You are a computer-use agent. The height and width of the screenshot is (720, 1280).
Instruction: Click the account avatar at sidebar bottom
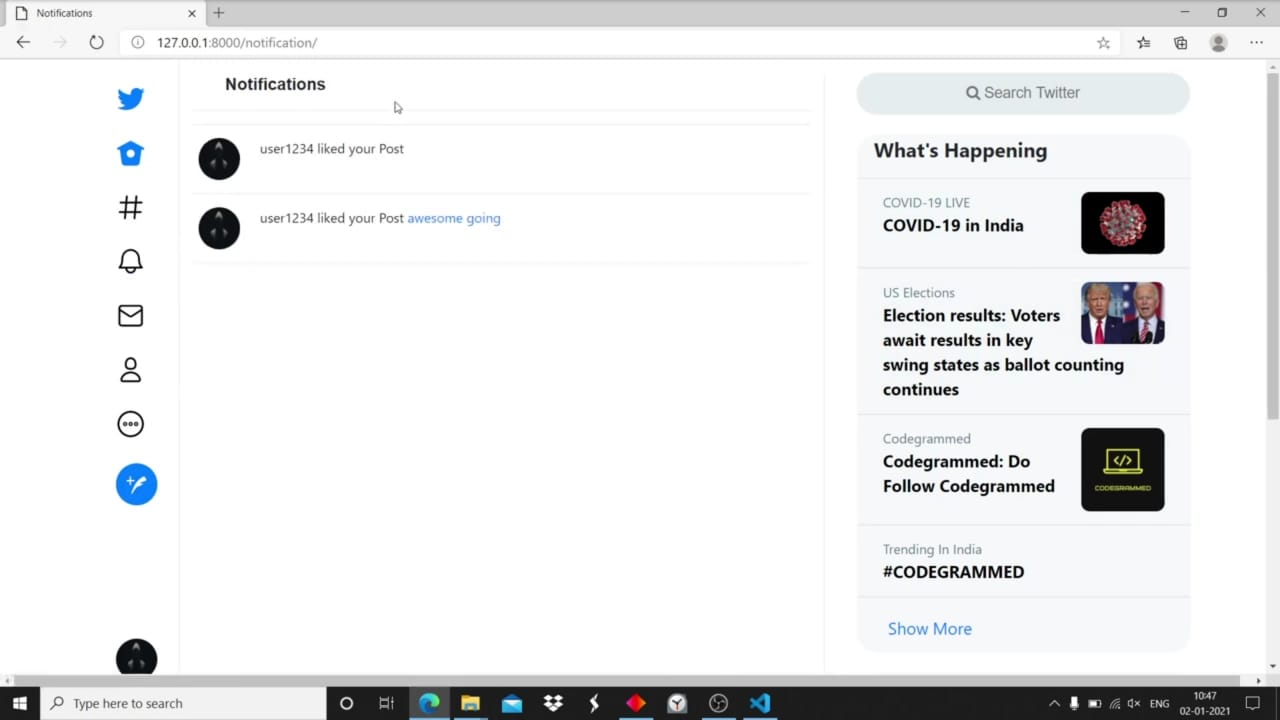click(x=136, y=656)
